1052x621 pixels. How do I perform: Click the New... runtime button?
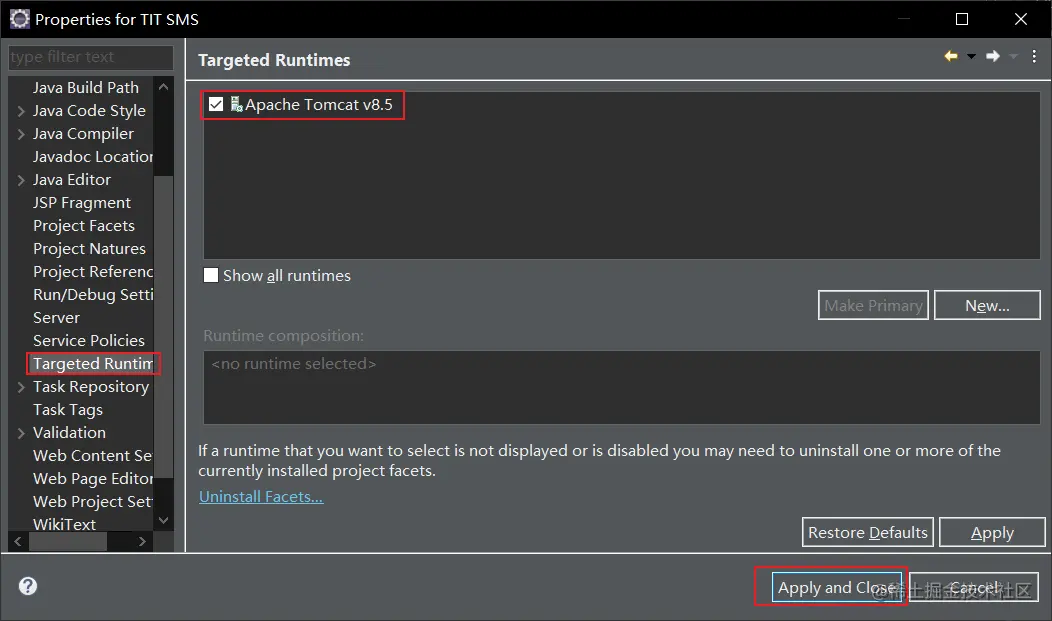pyautogui.click(x=987, y=305)
